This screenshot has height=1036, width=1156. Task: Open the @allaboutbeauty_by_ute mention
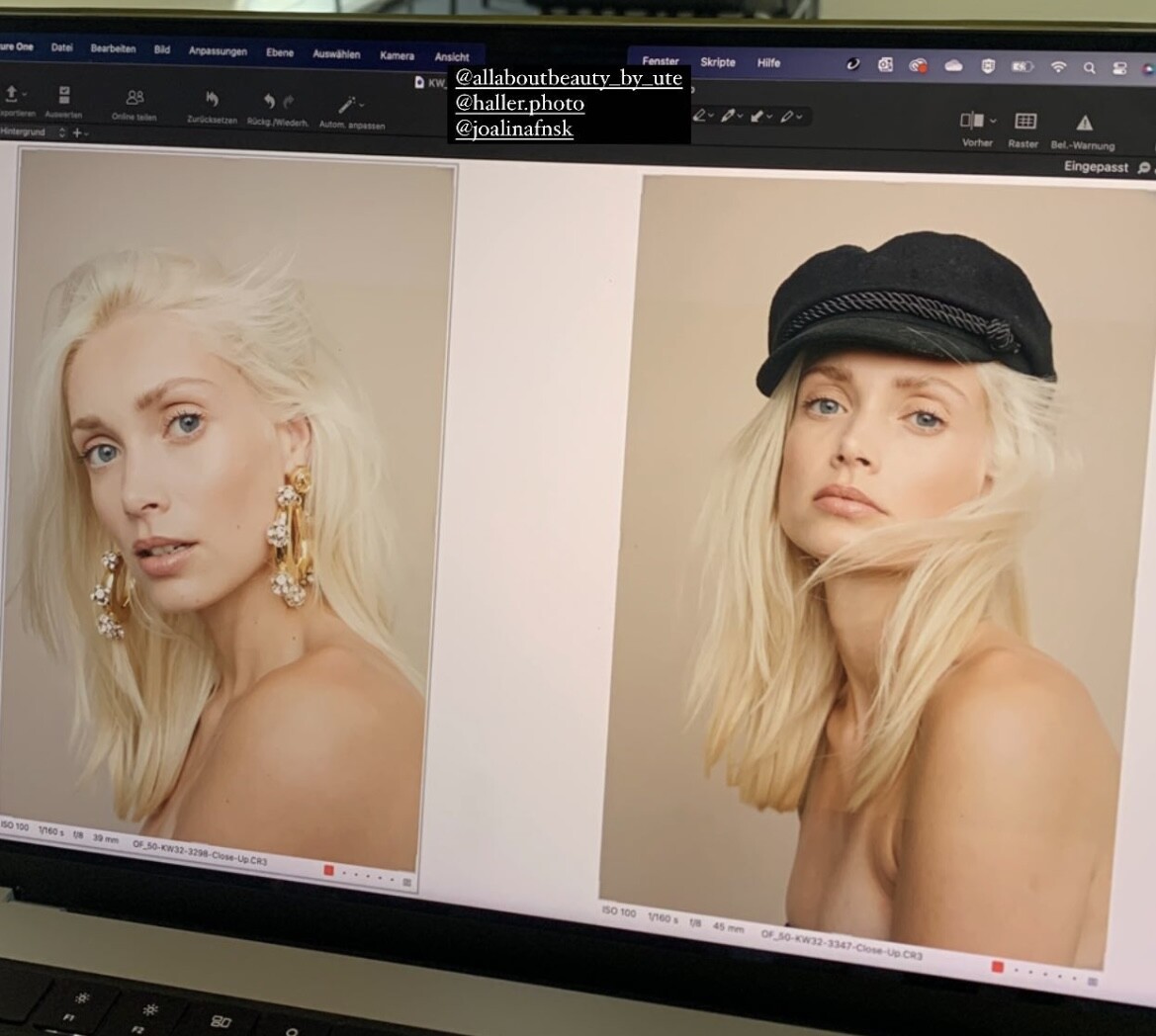pyautogui.click(x=569, y=78)
